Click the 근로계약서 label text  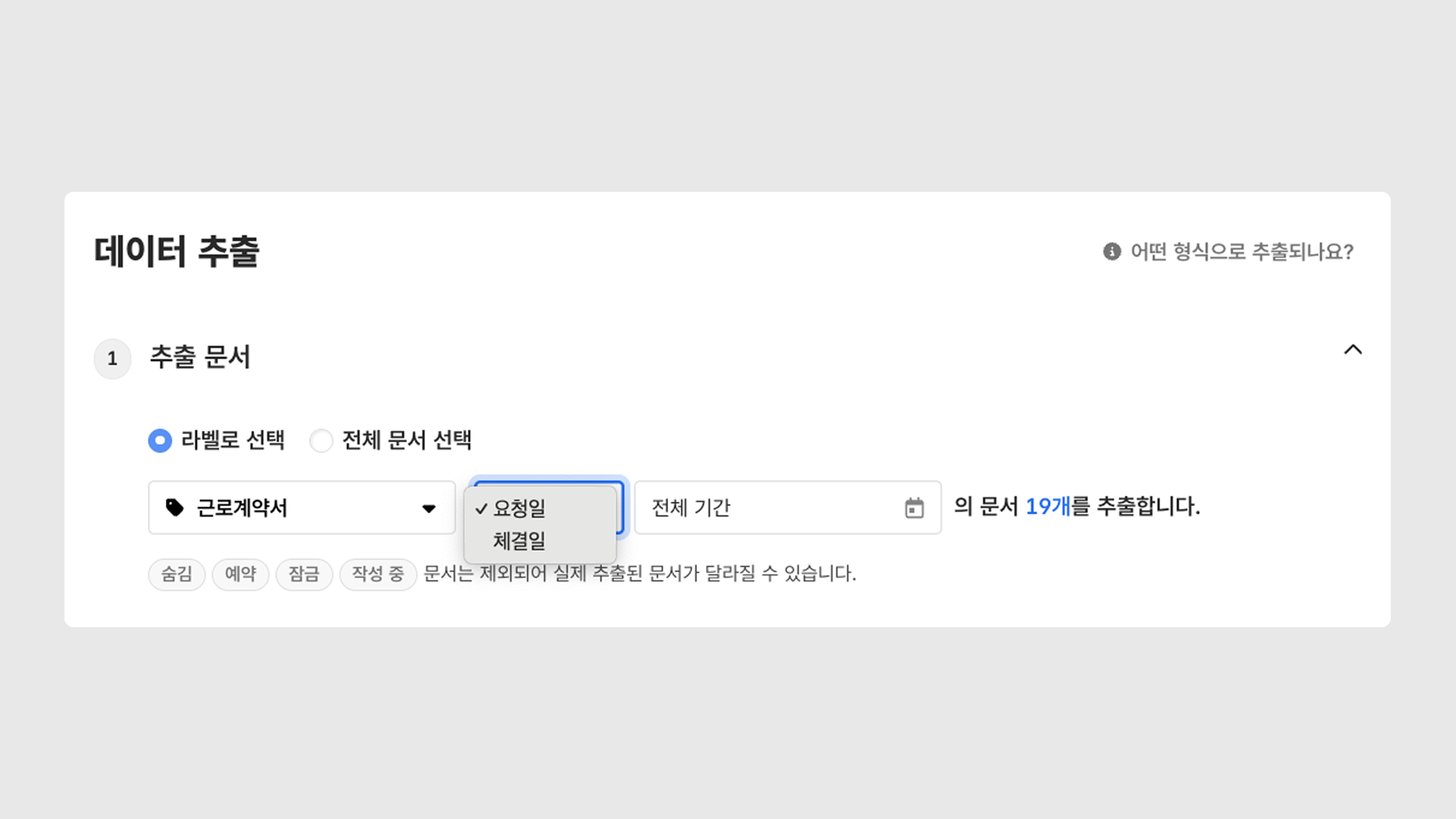(242, 508)
